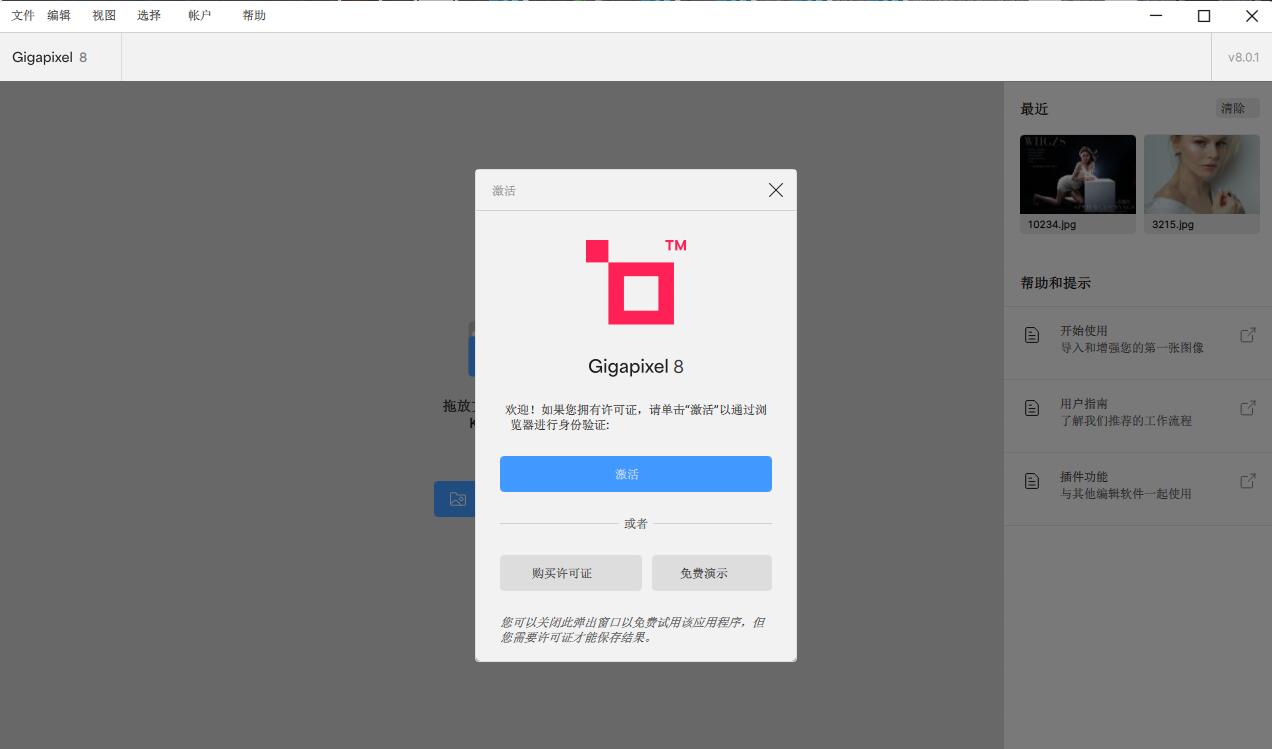Open the 帐户 menu
1272x749 pixels.
[x=200, y=15]
